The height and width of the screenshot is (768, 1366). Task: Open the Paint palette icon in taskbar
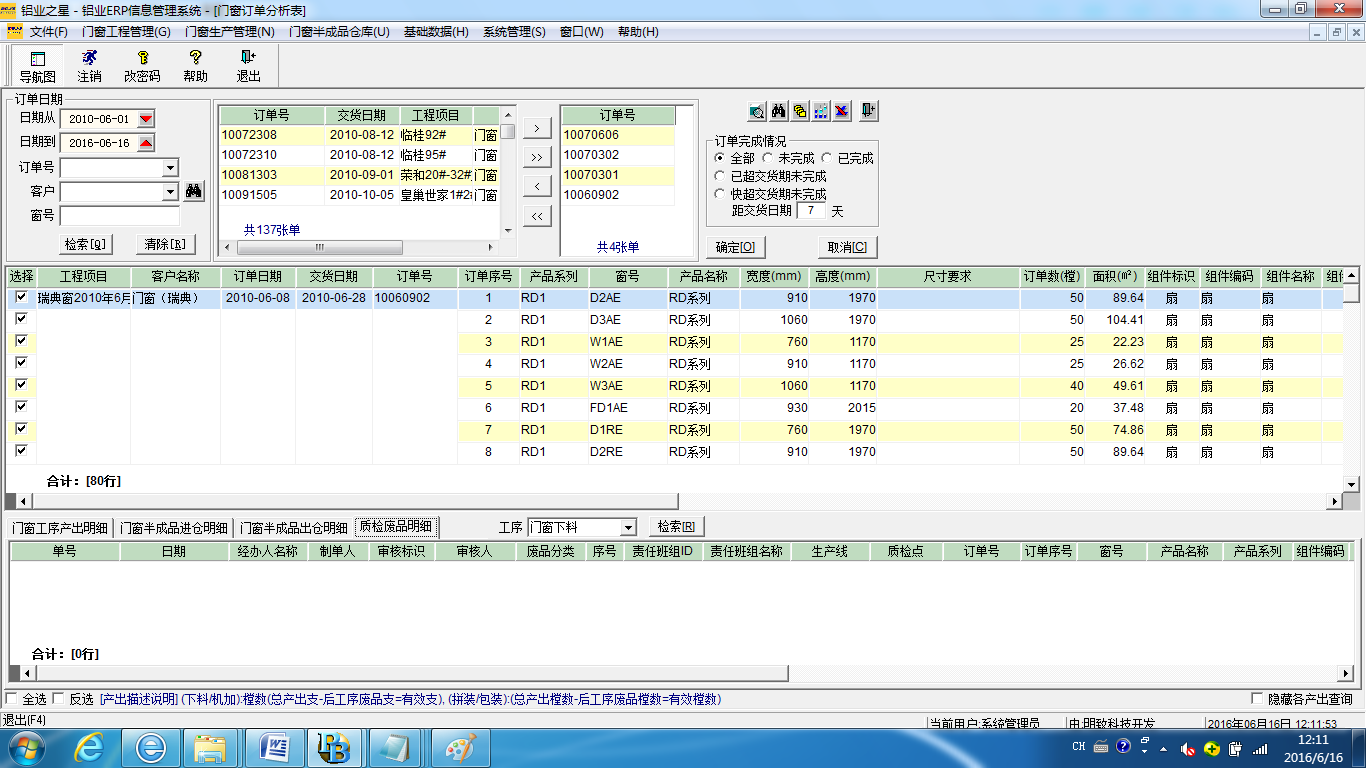[x=459, y=748]
